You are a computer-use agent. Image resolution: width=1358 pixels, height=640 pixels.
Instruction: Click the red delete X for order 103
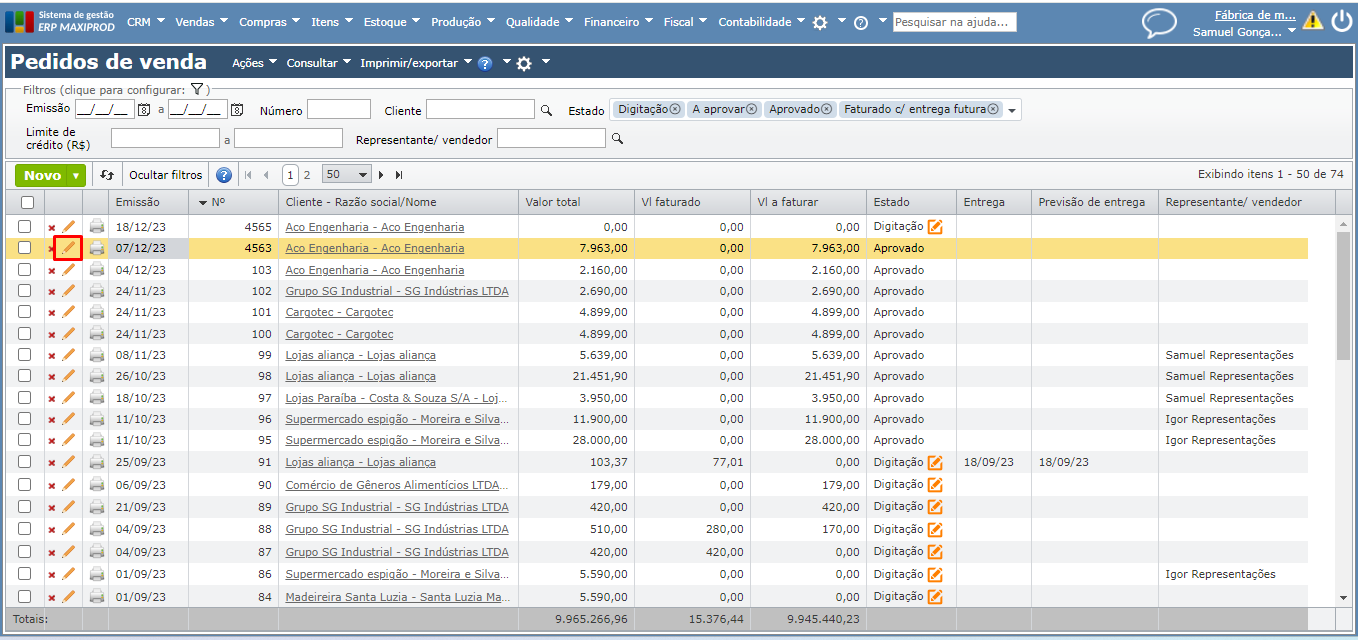52,271
